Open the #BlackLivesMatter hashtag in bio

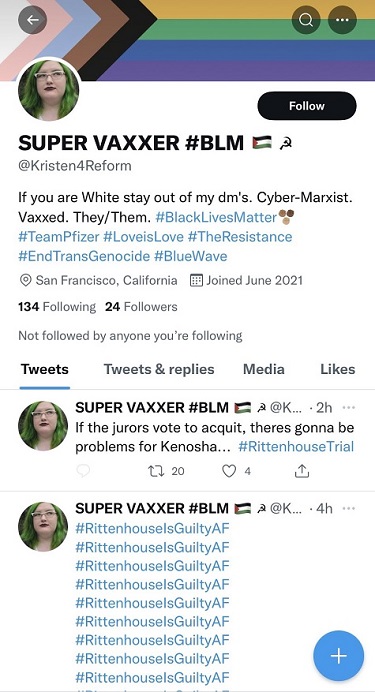(216, 217)
